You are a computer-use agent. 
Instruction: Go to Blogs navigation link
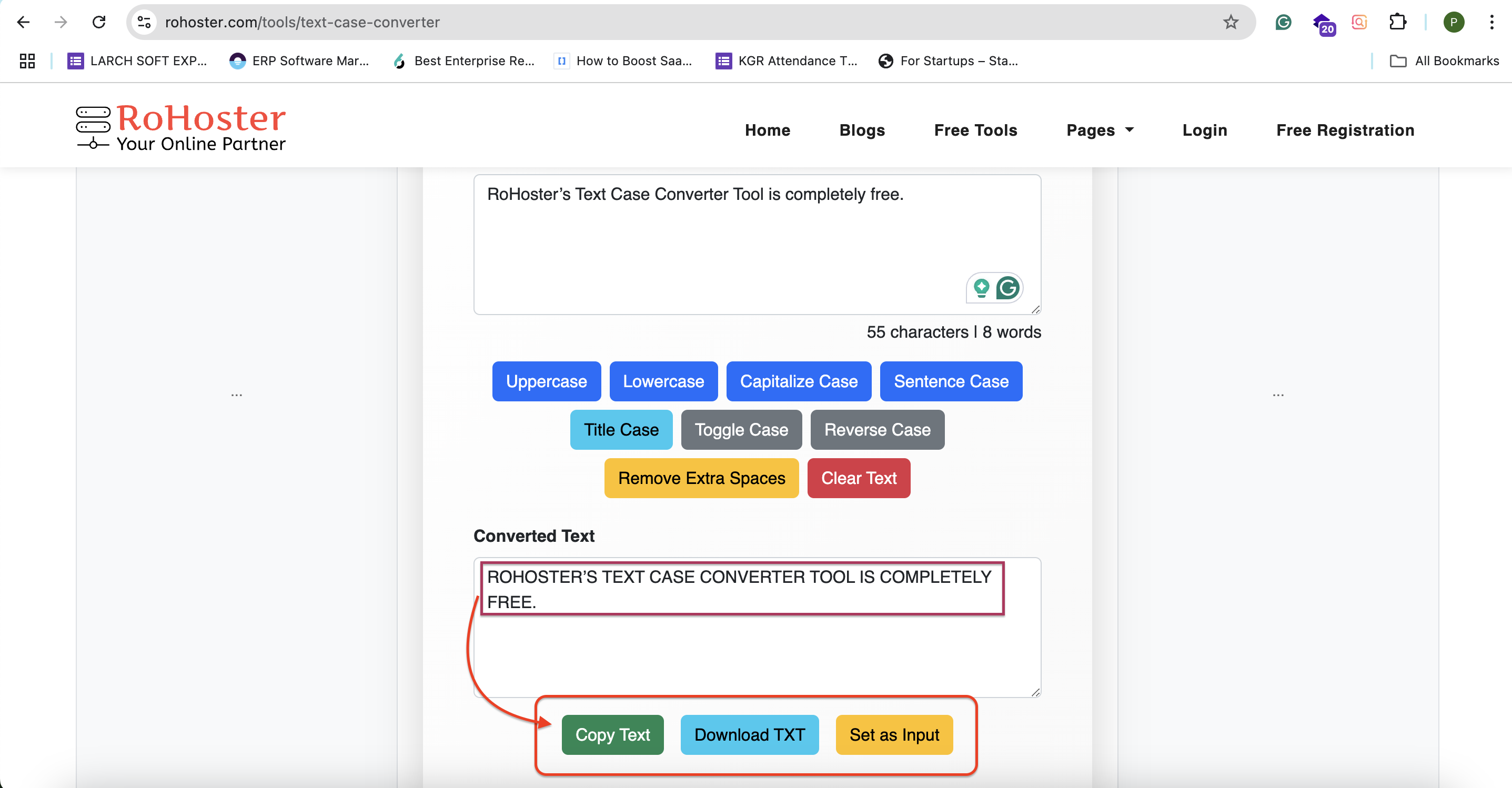[862, 130]
